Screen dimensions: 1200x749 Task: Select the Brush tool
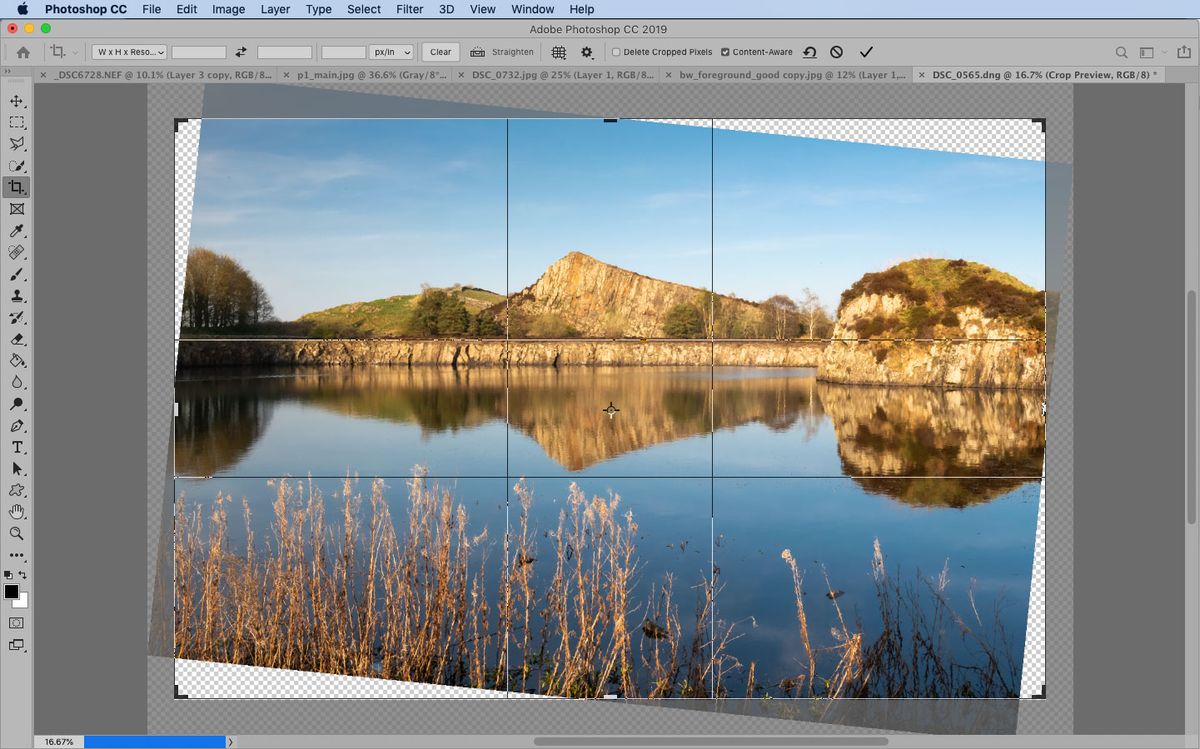click(17, 274)
